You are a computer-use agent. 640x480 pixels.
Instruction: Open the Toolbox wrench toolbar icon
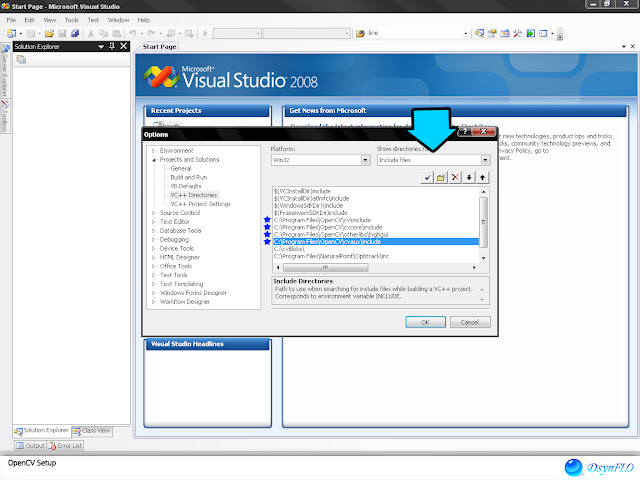(518, 33)
